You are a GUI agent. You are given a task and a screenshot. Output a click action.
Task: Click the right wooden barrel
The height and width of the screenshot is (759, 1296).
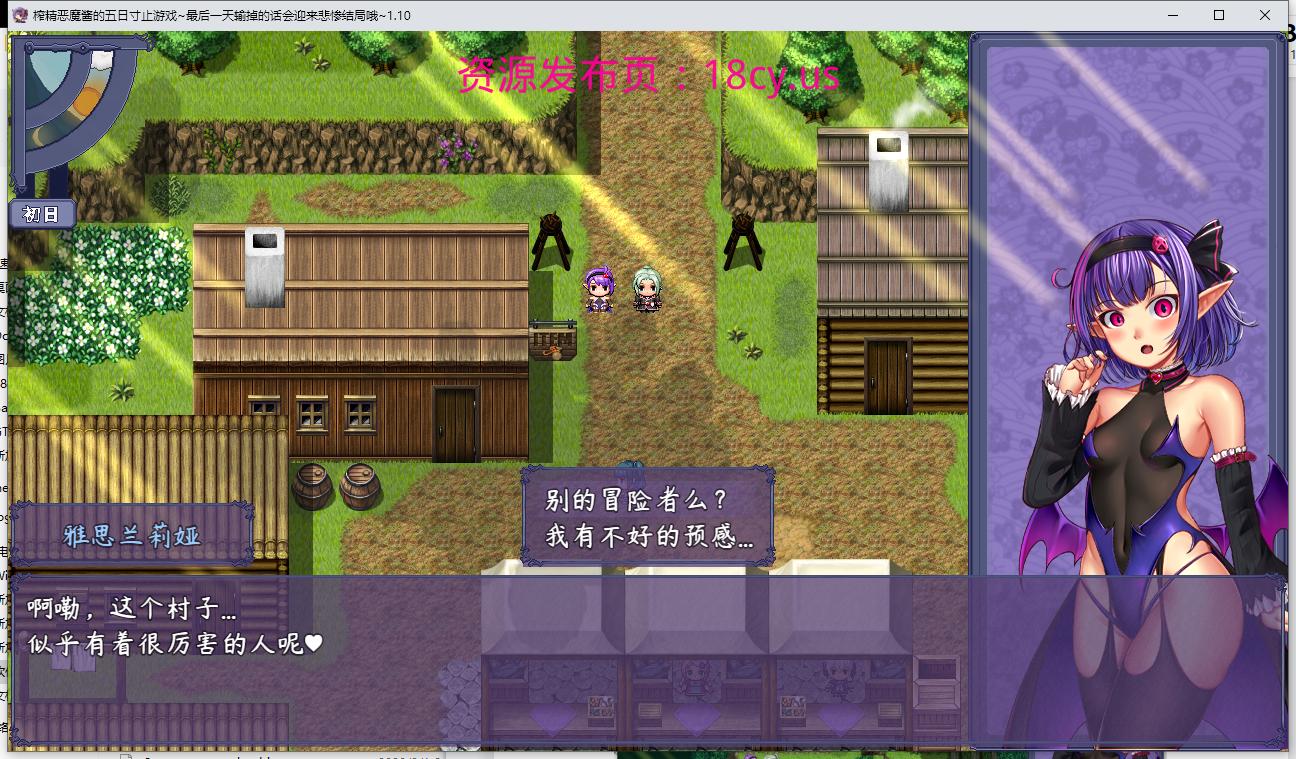(360, 486)
